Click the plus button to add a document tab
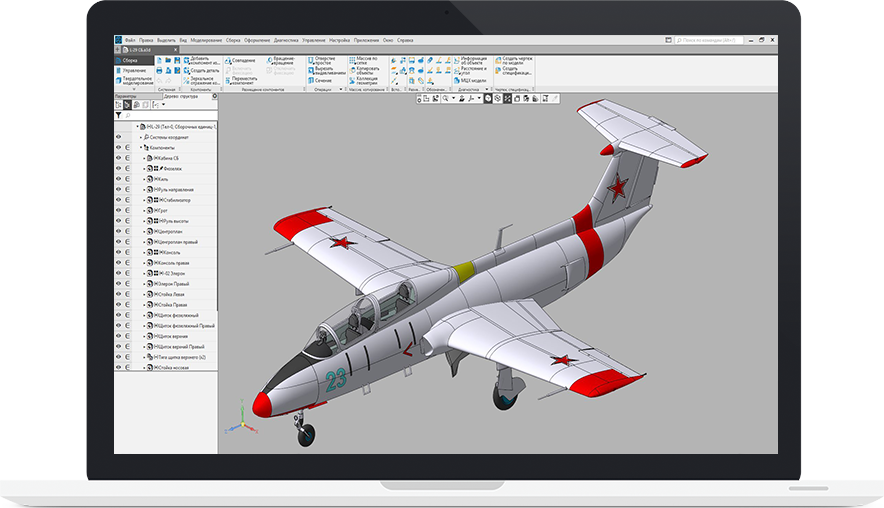The height and width of the screenshot is (508, 884). point(118,50)
